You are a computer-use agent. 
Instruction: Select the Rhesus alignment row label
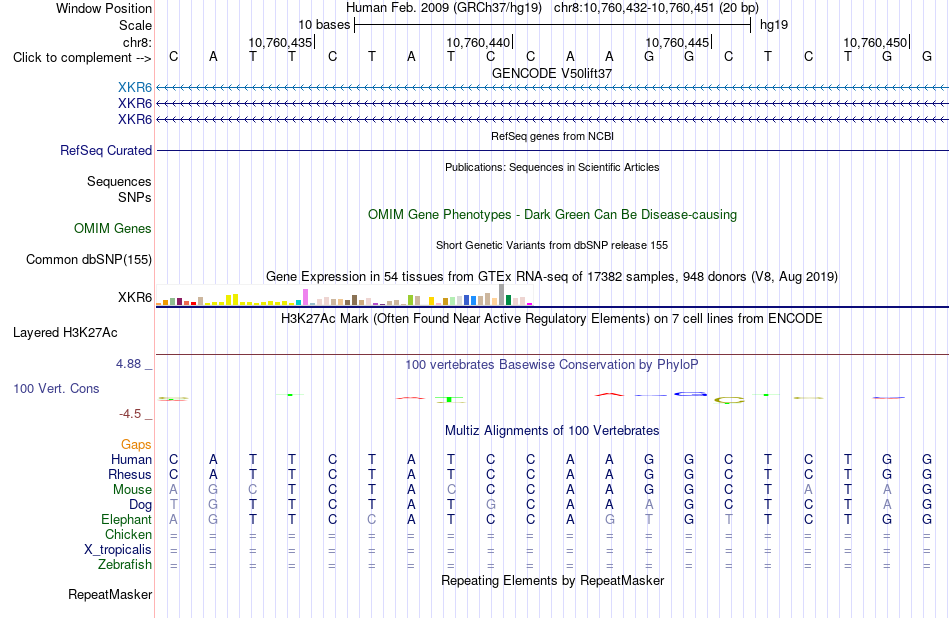[130, 474]
